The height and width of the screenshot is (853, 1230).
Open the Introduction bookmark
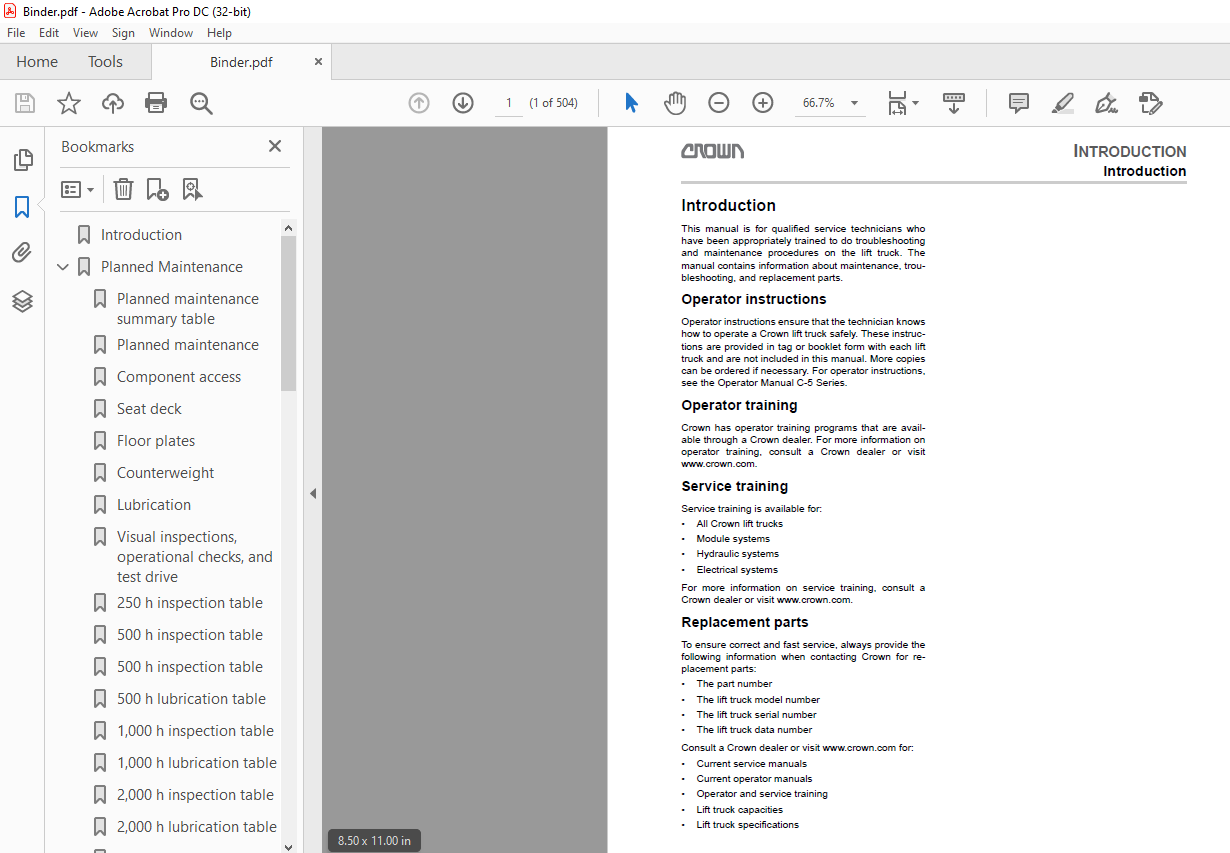[x=141, y=235]
